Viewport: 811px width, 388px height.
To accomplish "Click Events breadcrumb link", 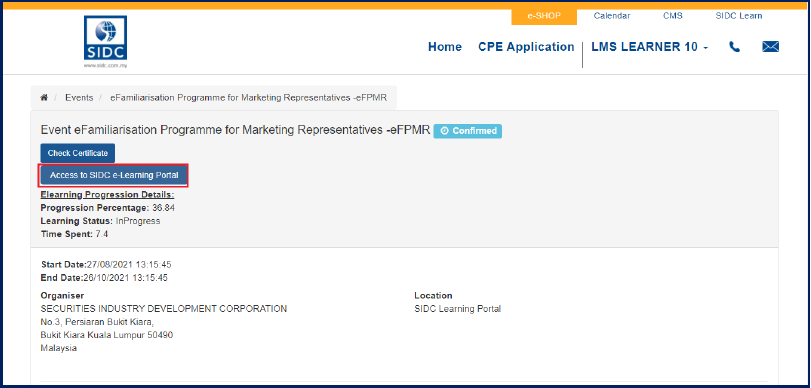I will pyautogui.click(x=79, y=98).
